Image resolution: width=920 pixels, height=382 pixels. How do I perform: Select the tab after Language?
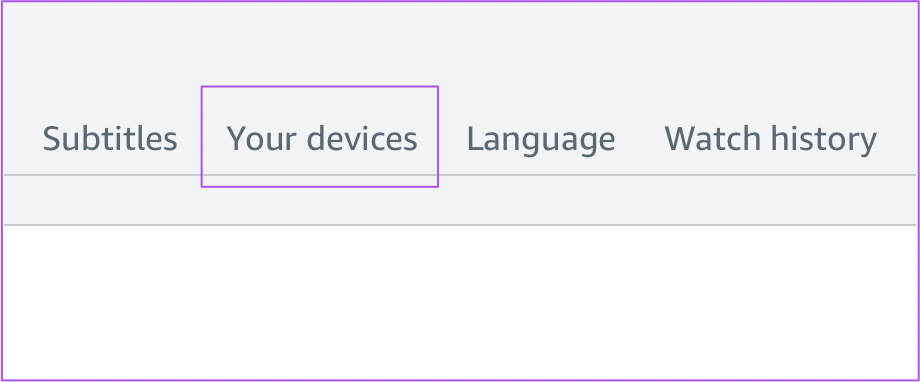[770, 140]
